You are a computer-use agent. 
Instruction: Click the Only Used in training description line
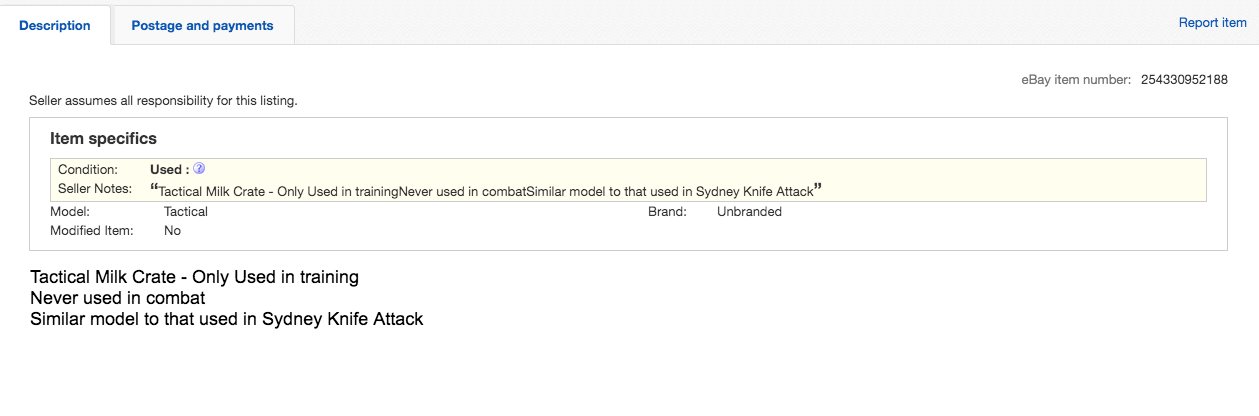pos(194,277)
